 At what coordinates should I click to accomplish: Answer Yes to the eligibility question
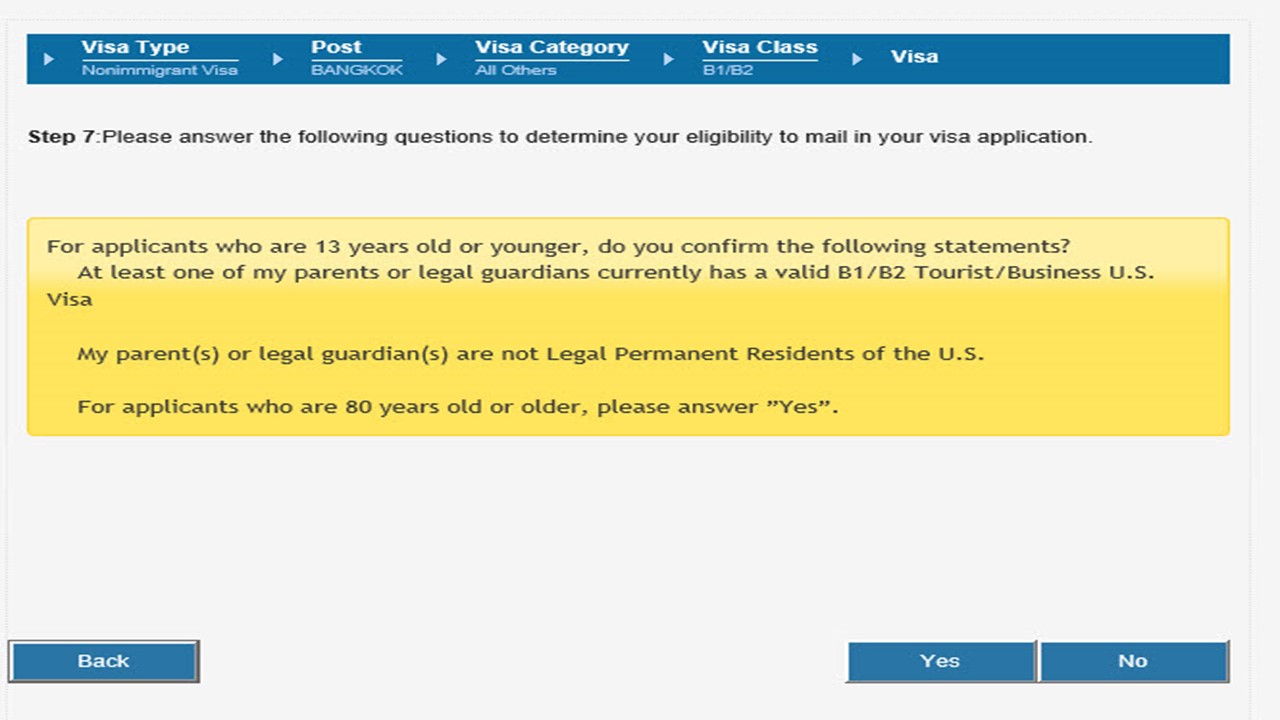[940, 661]
